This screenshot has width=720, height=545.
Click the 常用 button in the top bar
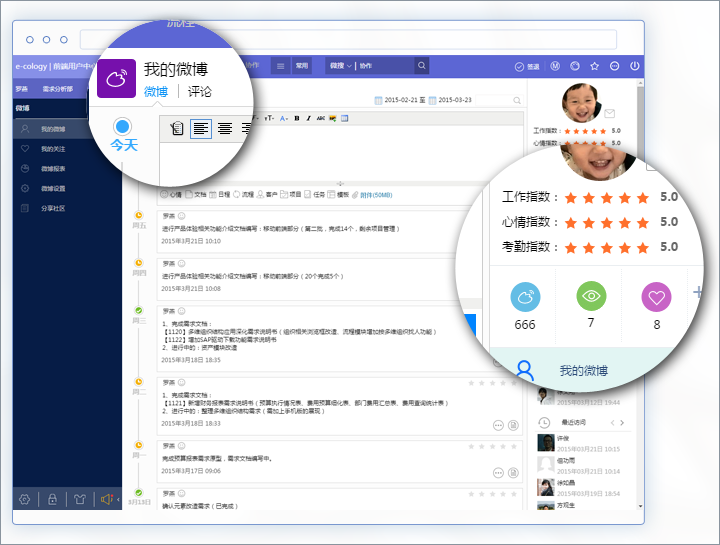[302, 66]
